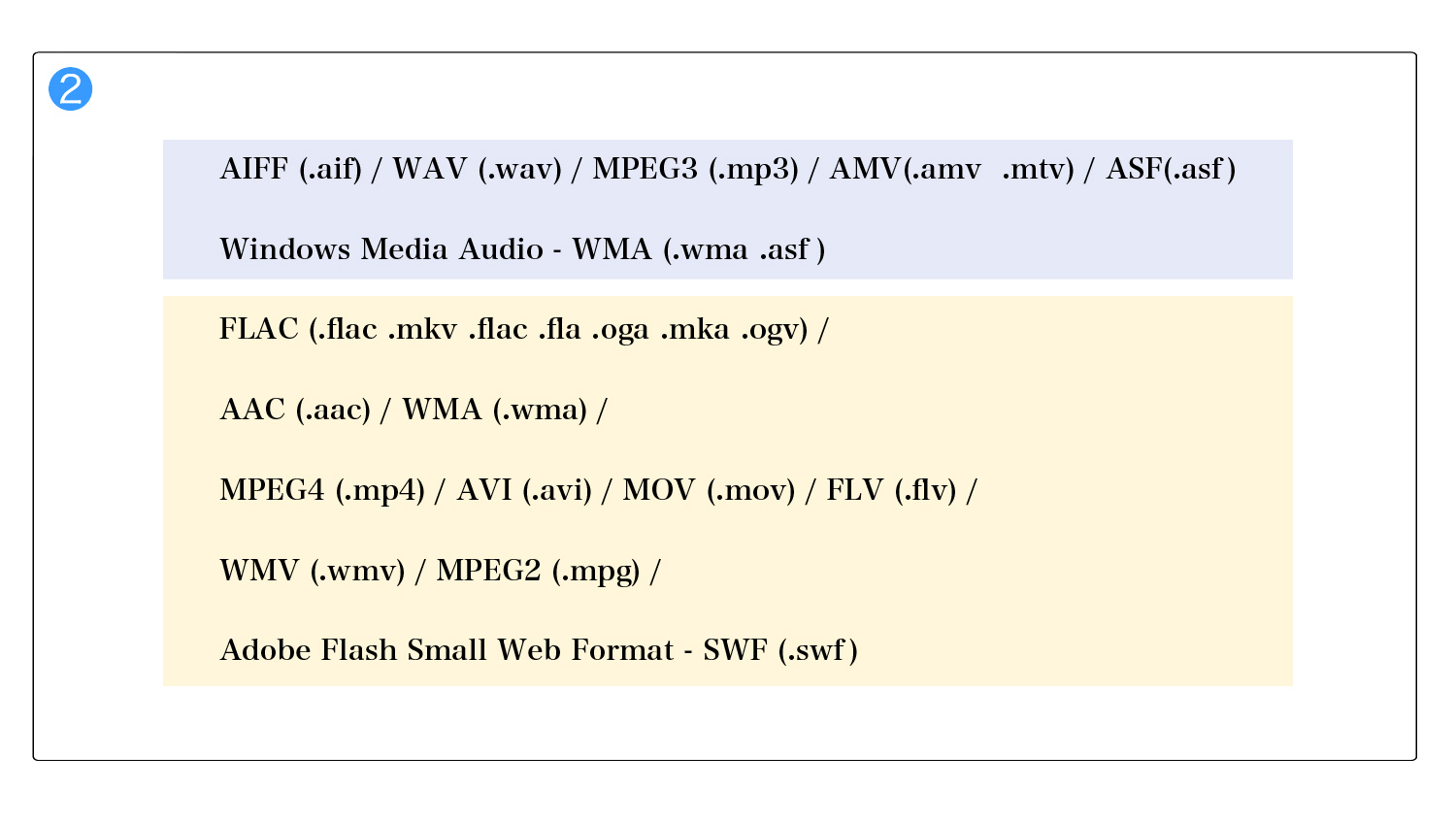Select the ASF(.asf) format text

[x=1171, y=170]
